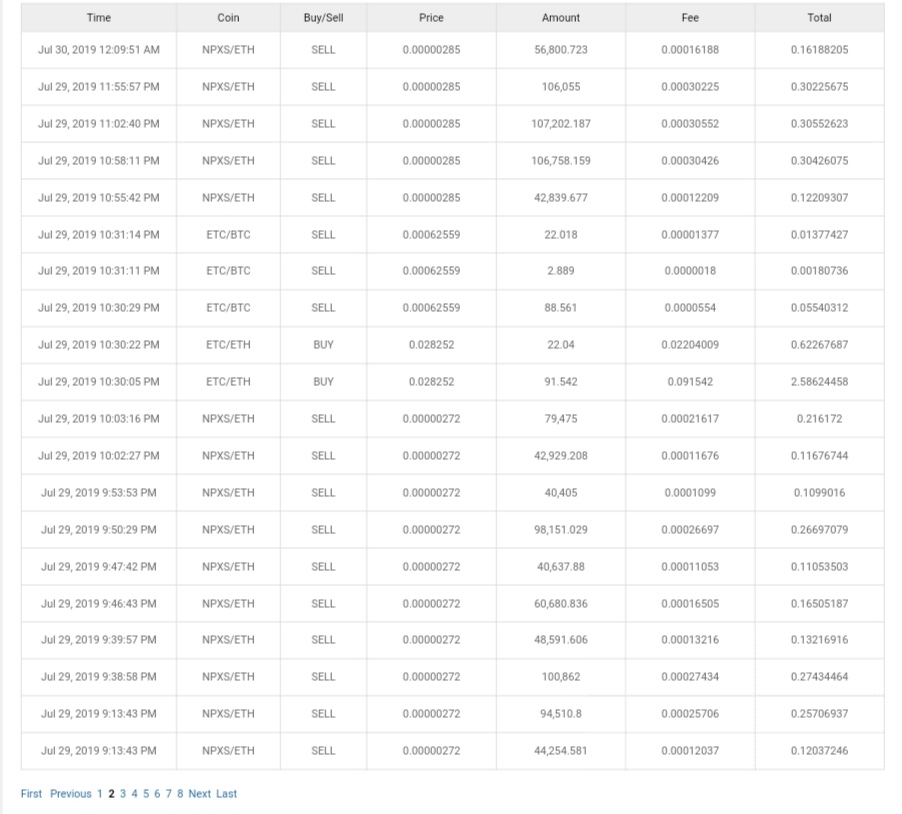Click total 0.12209307
This screenshot has width=902, height=814.
pyautogui.click(x=819, y=197)
